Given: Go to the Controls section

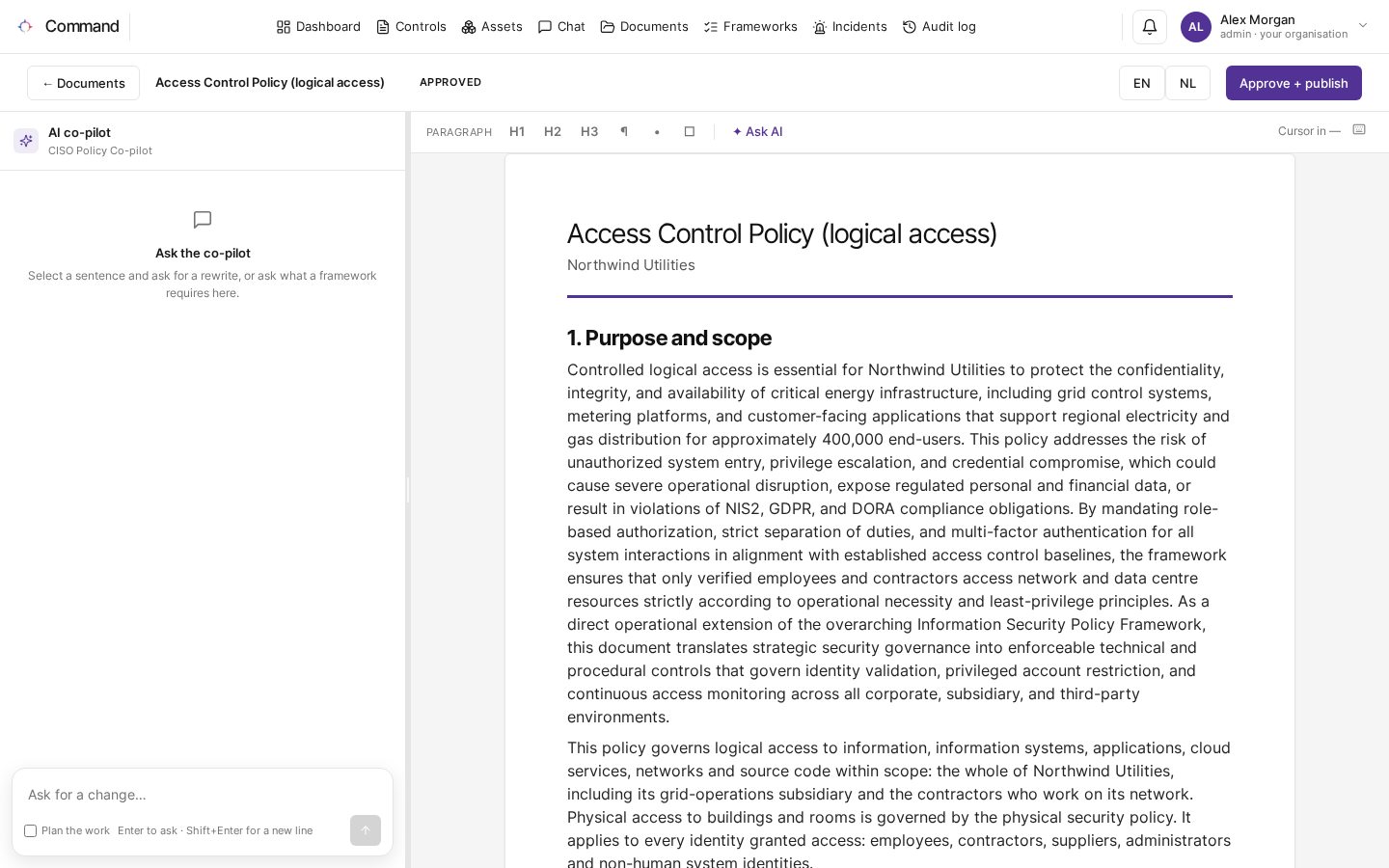Looking at the screenshot, I should [x=411, y=27].
